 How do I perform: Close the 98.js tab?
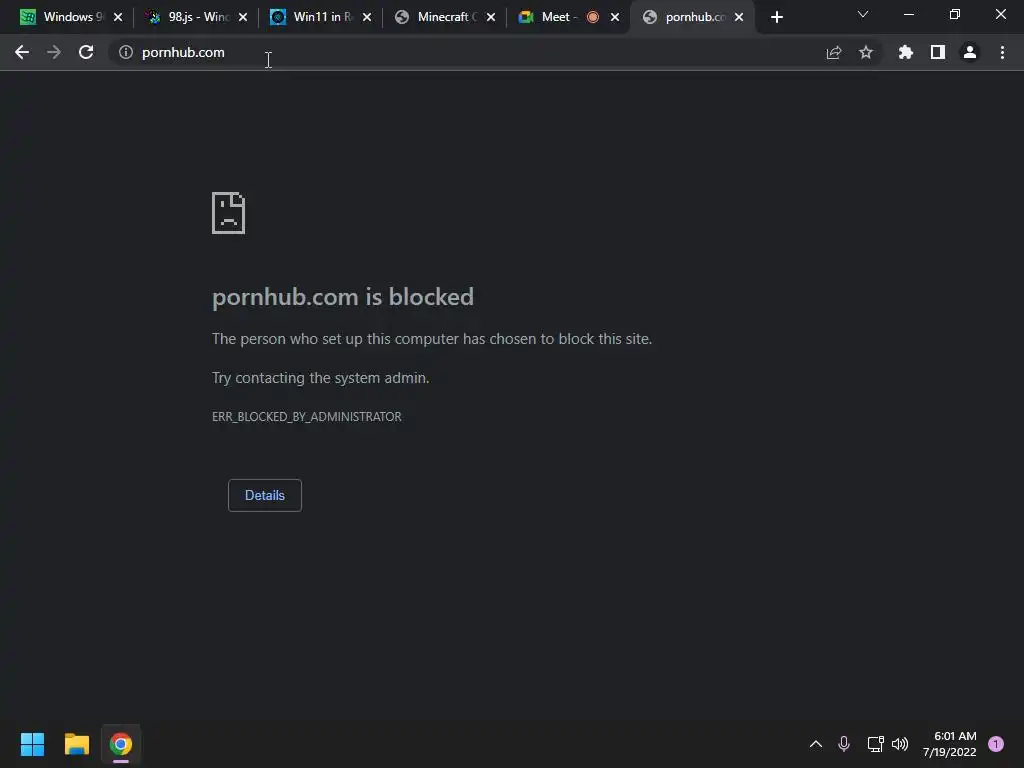pyautogui.click(x=243, y=18)
